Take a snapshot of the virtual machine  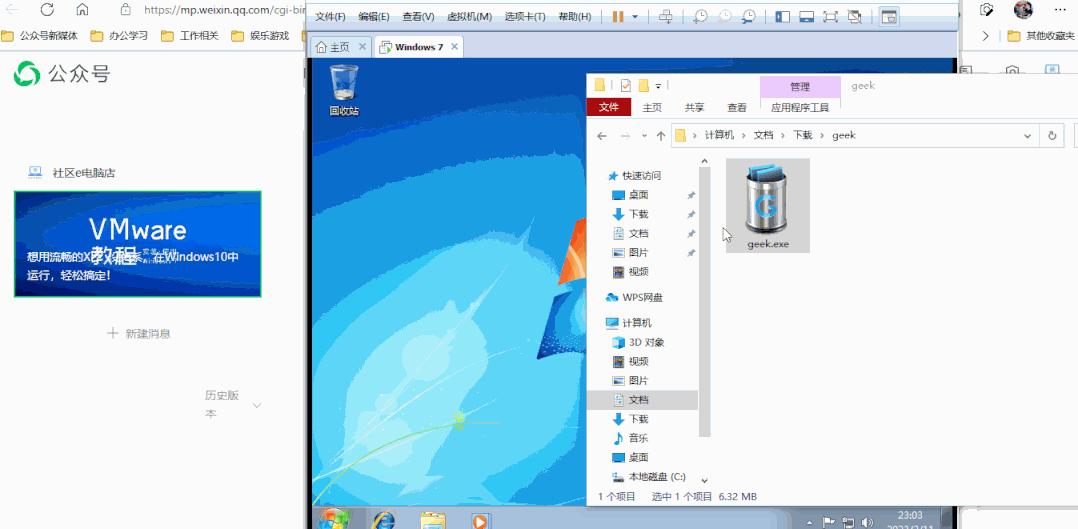pyautogui.click(x=701, y=17)
